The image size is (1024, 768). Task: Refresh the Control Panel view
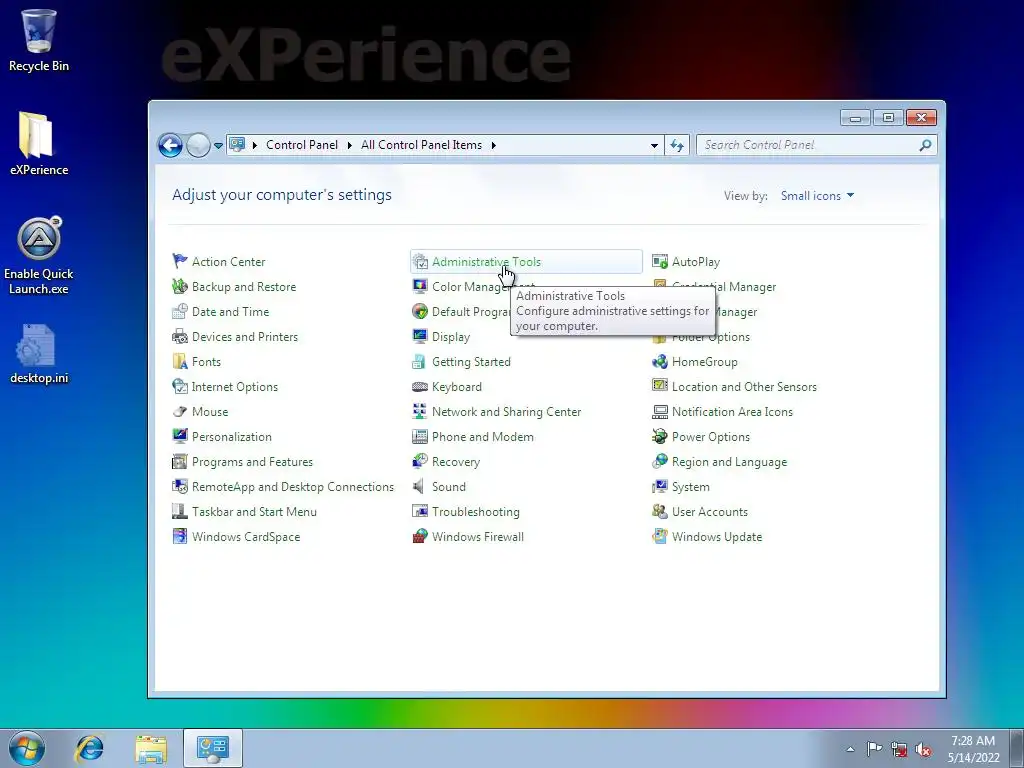click(677, 145)
